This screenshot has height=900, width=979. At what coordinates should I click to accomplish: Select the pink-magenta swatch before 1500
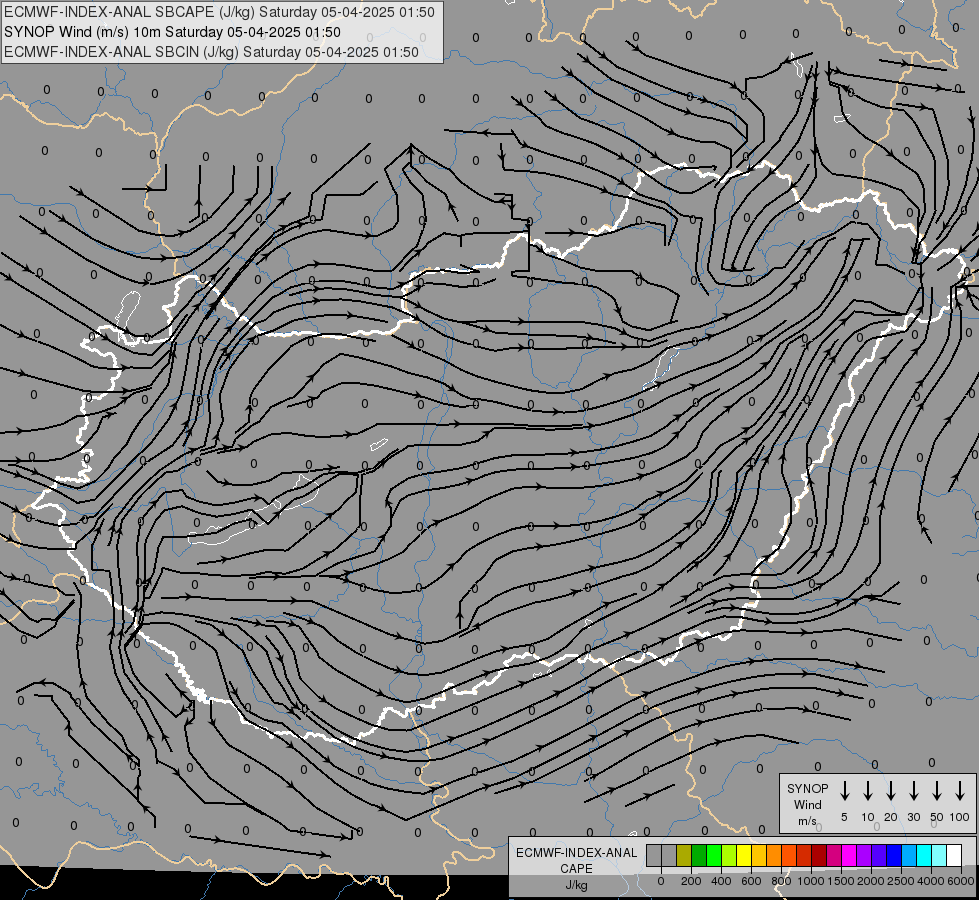[835, 855]
